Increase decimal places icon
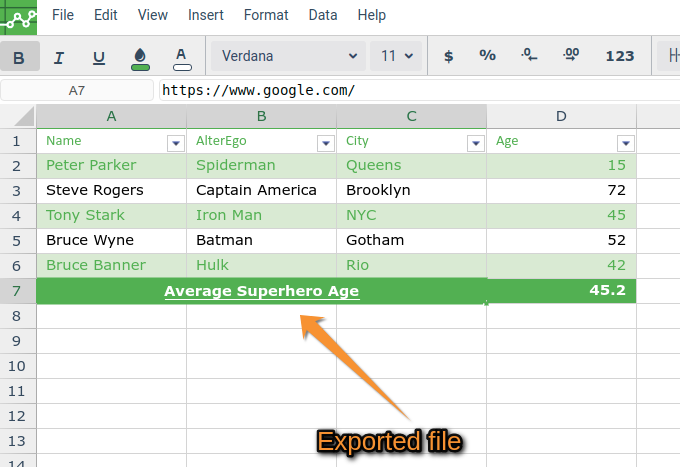The height and width of the screenshot is (467, 680). coord(571,55)
